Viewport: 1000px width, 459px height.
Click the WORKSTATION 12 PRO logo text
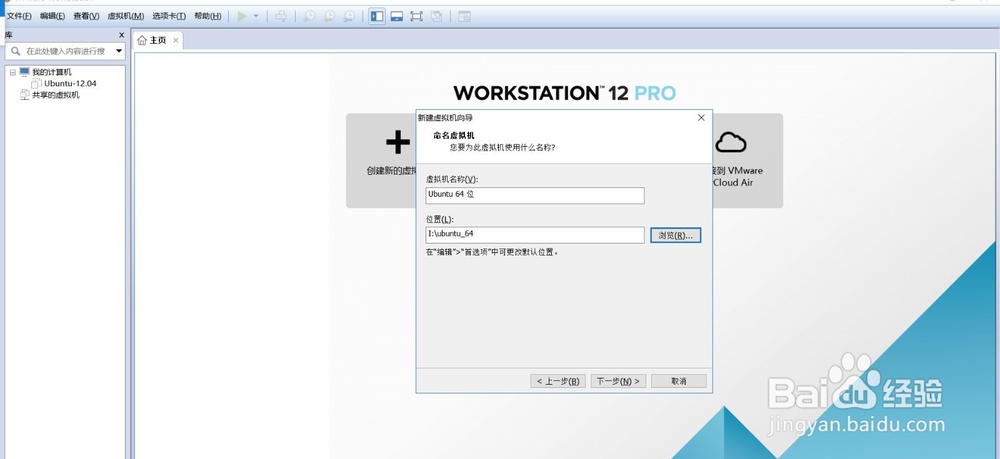click(x=564, y=93)
